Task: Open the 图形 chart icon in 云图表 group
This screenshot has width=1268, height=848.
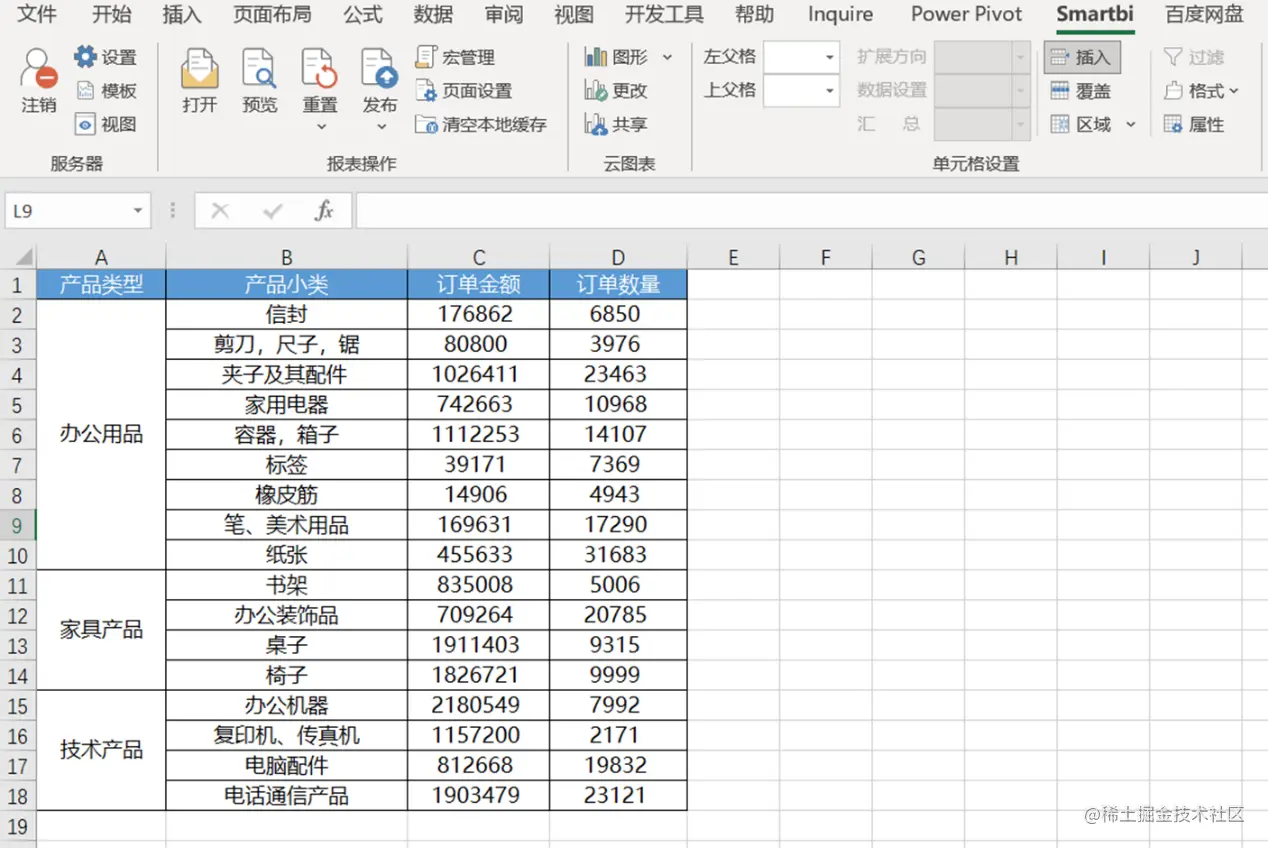Action: [x=618, y=56]
